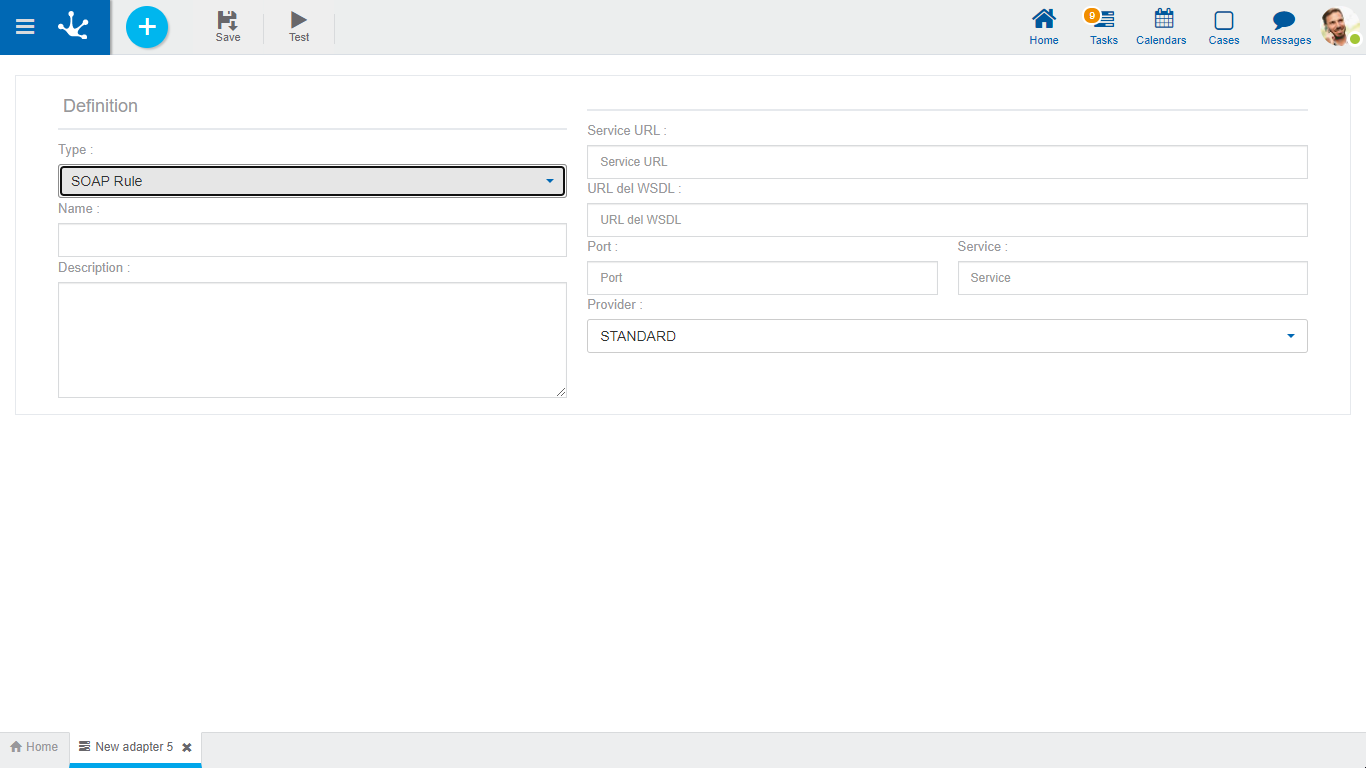The width and height of the screenshot is (1366, 768).
Task: Go to Home in top navigation
Action: [x=1044, y=27]
